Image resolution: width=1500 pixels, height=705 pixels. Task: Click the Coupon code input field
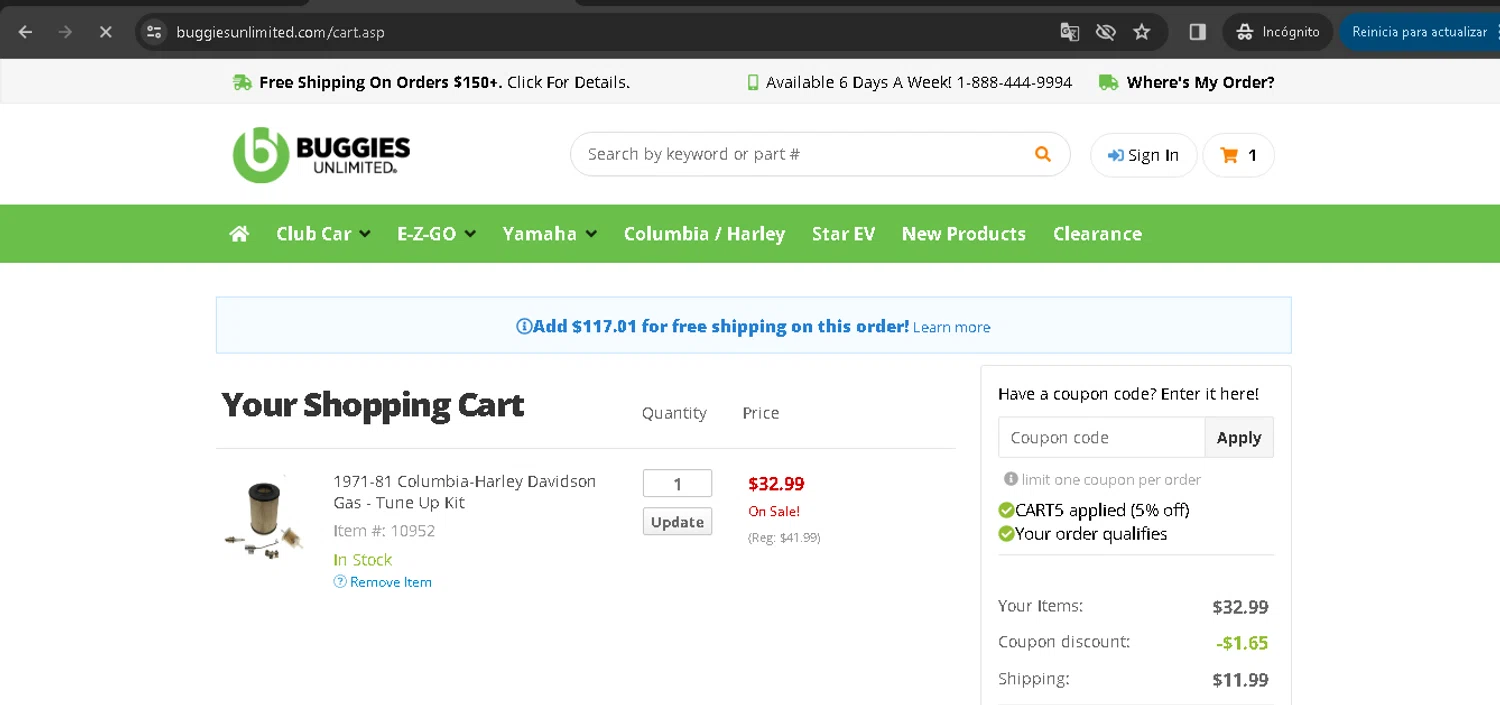(x=1101, y=437)
